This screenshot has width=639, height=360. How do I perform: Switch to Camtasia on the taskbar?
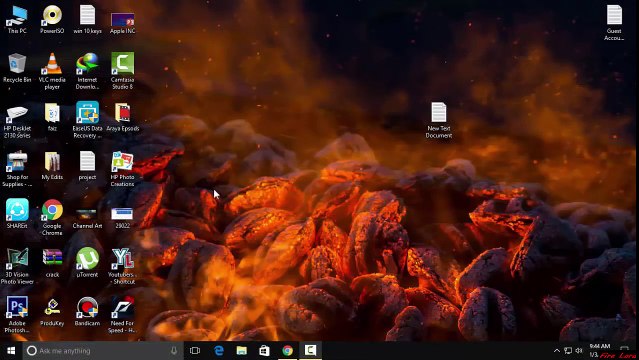[310, 351]
